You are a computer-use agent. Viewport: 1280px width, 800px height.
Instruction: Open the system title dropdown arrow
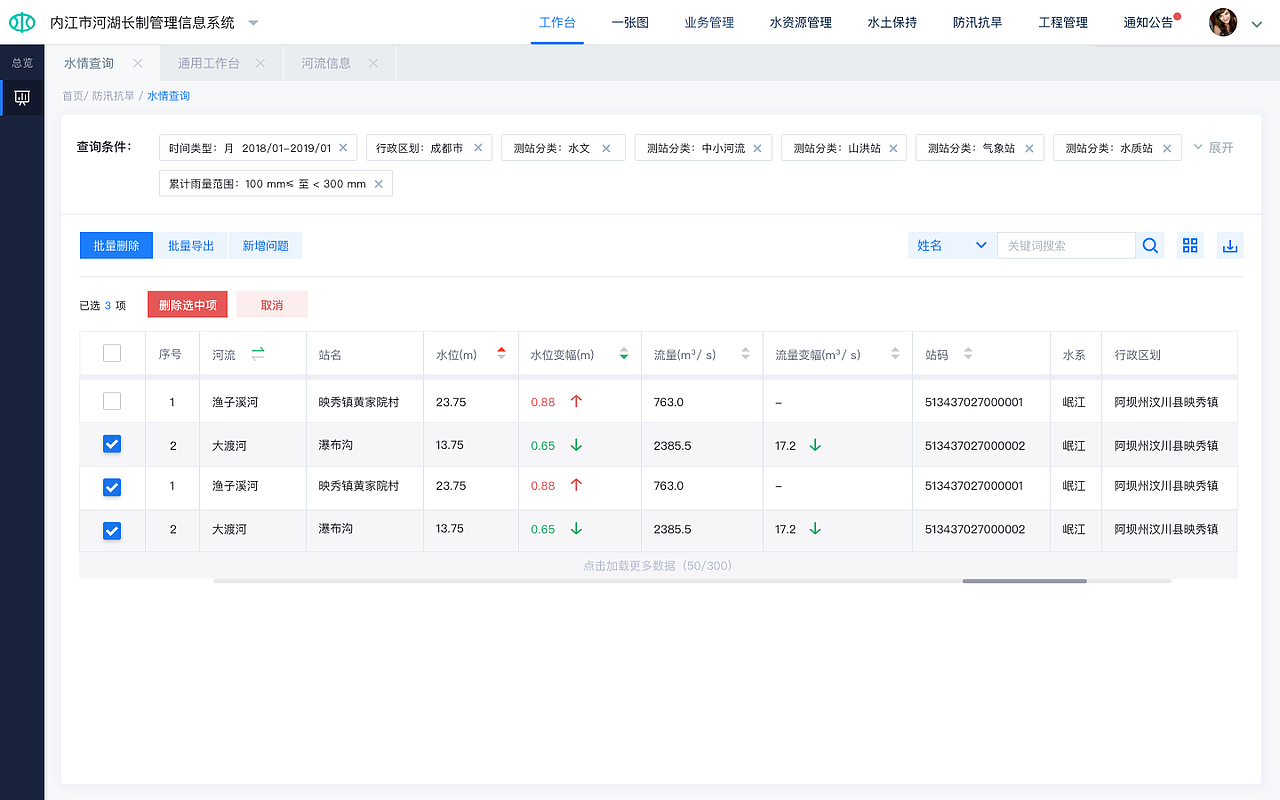[x=253, y=22]
